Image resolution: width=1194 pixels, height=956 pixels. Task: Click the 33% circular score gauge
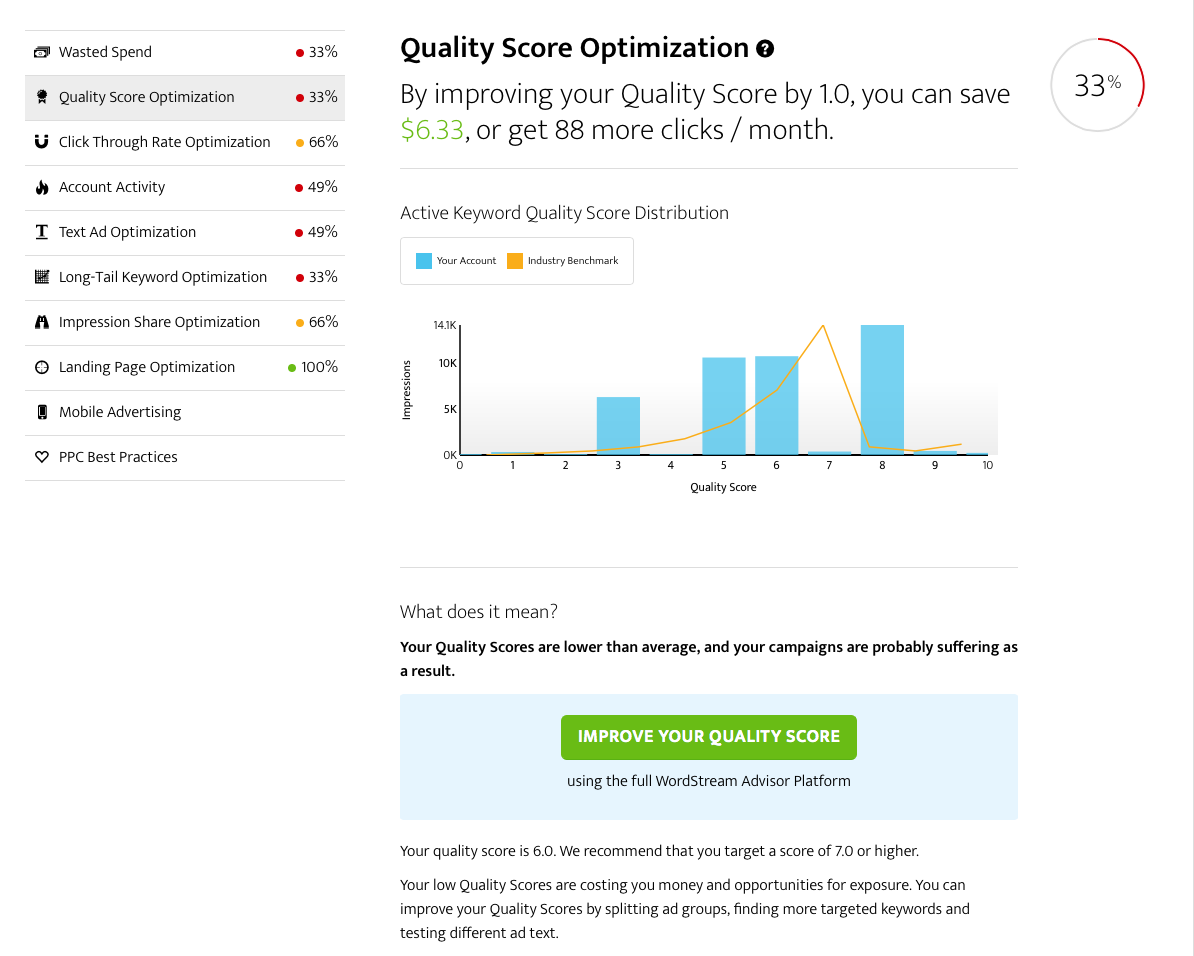point(1097,85)
